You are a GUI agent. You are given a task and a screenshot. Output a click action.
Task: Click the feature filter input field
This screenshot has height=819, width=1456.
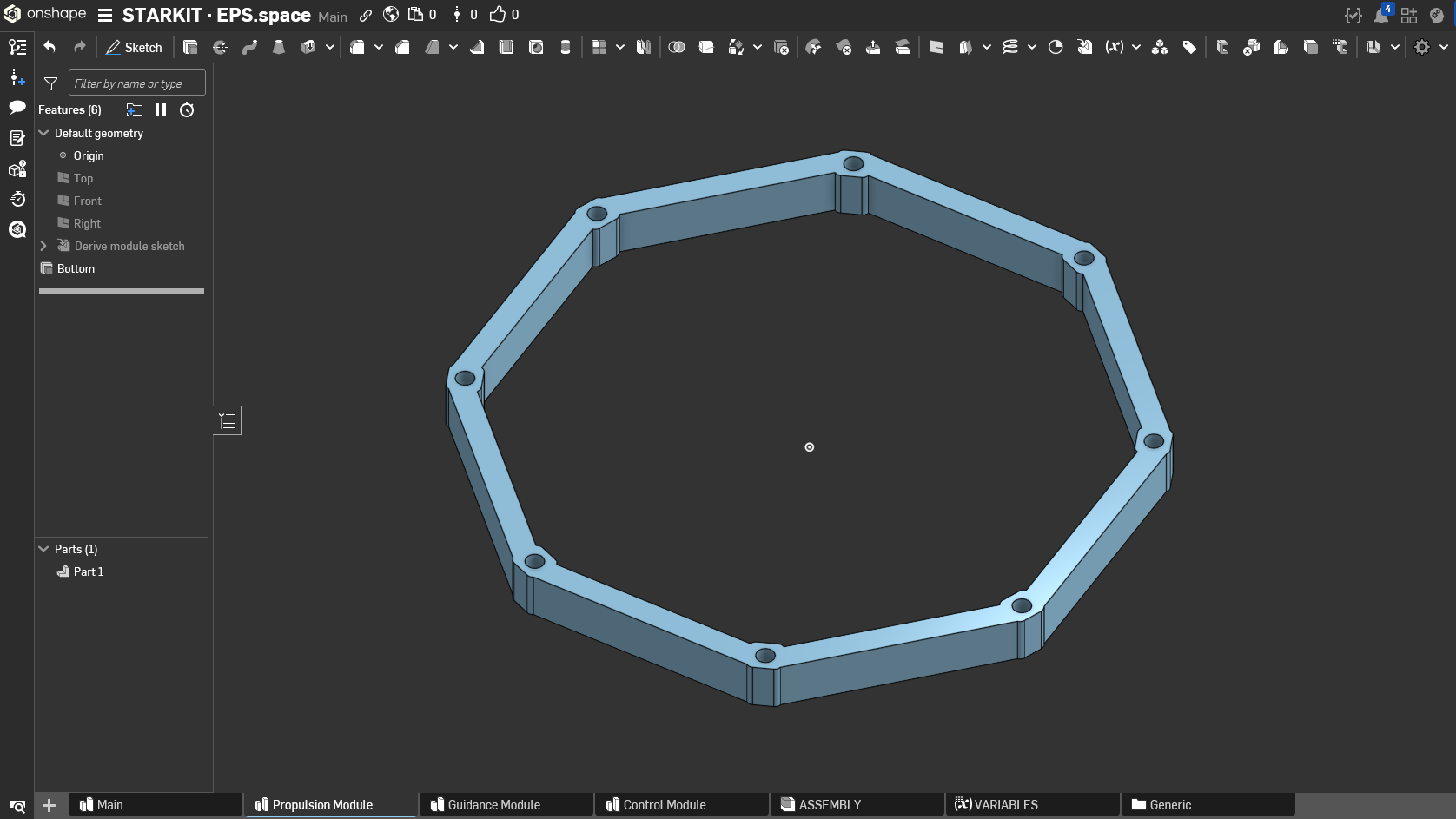click(136, 83)
